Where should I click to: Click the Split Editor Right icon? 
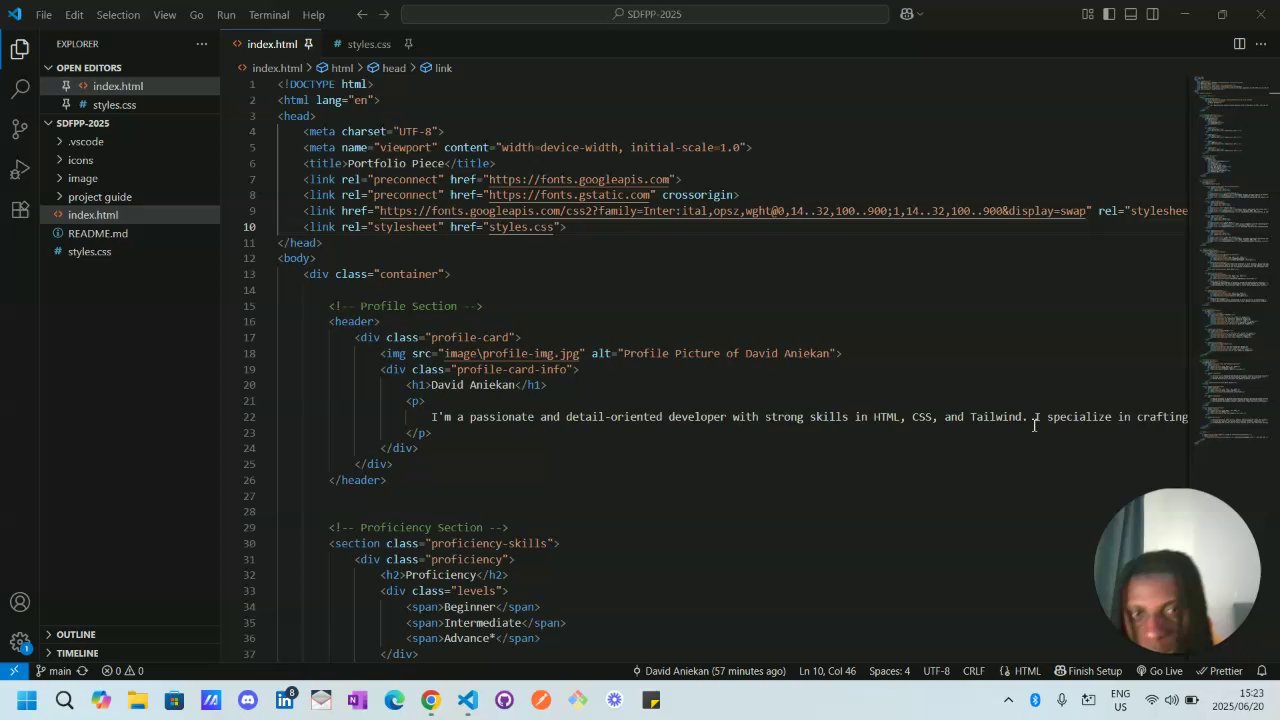(x=1239, y=44)
